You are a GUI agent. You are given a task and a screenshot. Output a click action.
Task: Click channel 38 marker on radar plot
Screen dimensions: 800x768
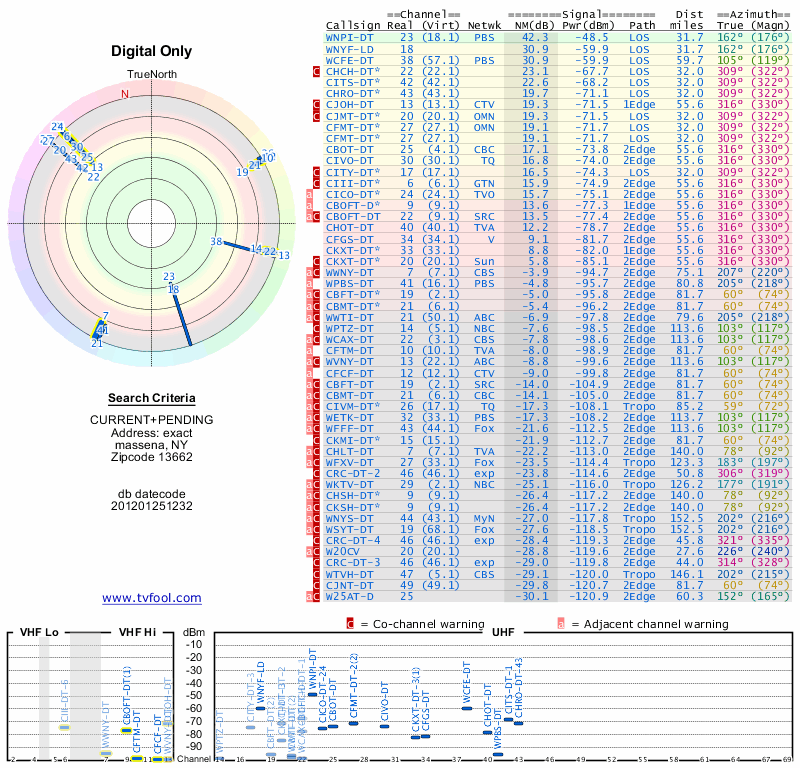click(x=216, y=241)
